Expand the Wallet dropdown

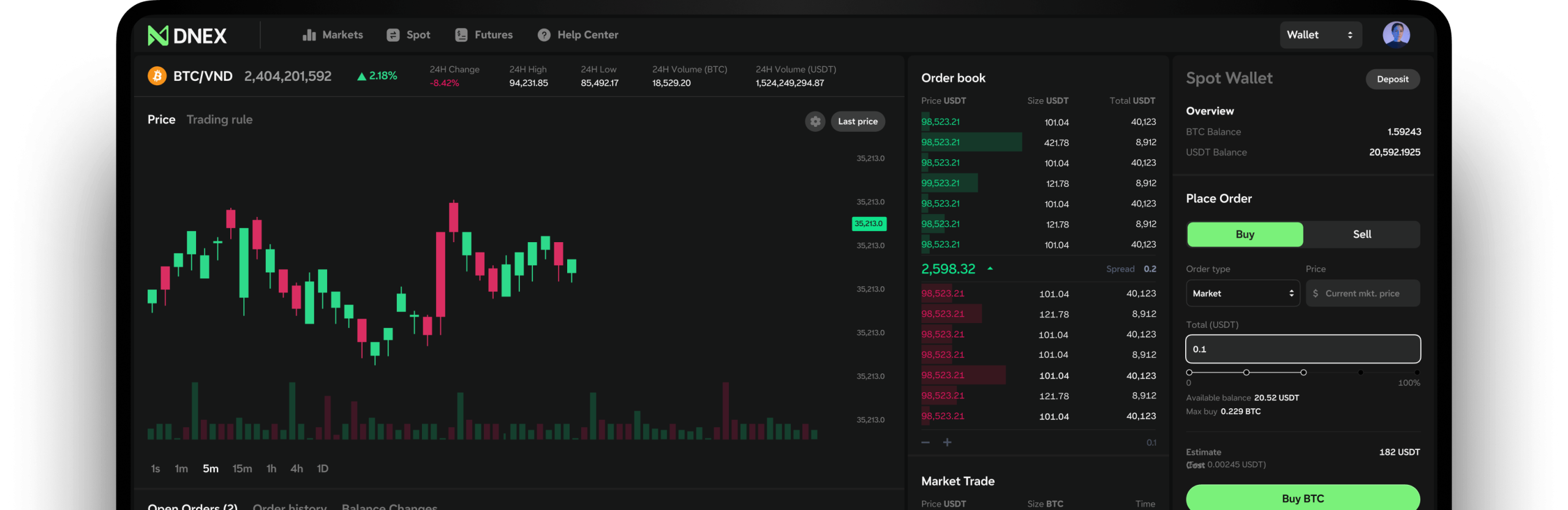[1321, 35]
